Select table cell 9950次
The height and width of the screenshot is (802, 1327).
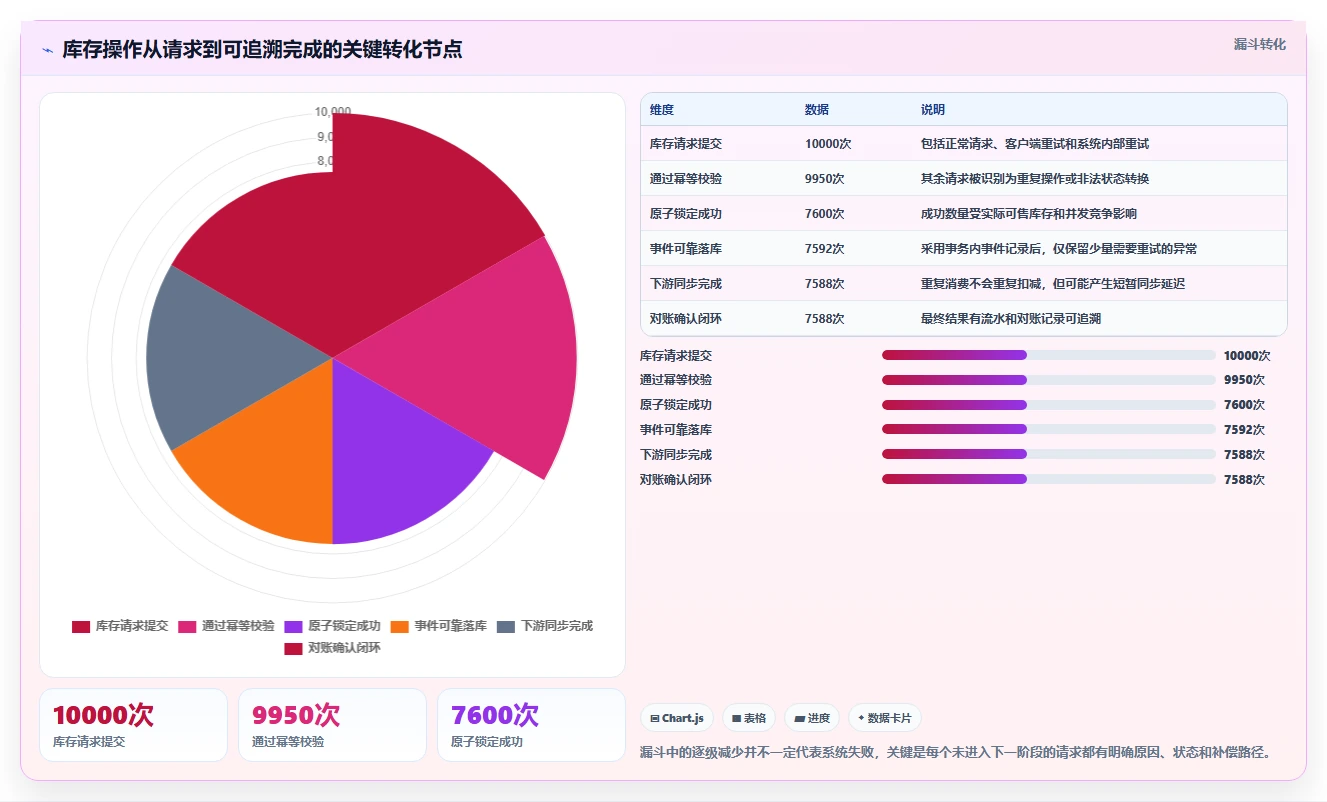click(x=825, y=179)
